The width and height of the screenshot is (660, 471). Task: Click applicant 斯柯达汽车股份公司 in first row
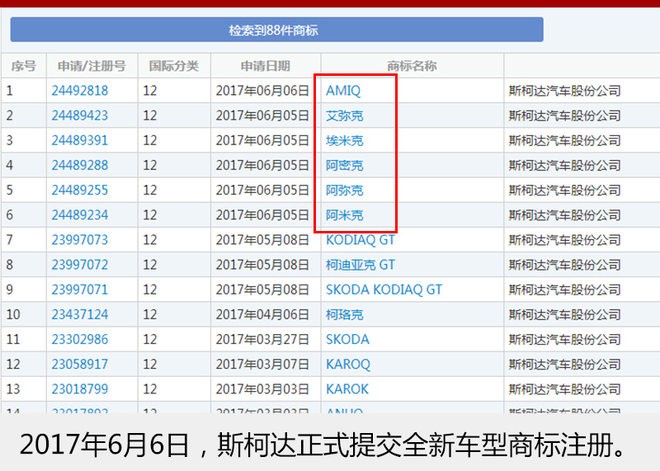tap(565, 90)
